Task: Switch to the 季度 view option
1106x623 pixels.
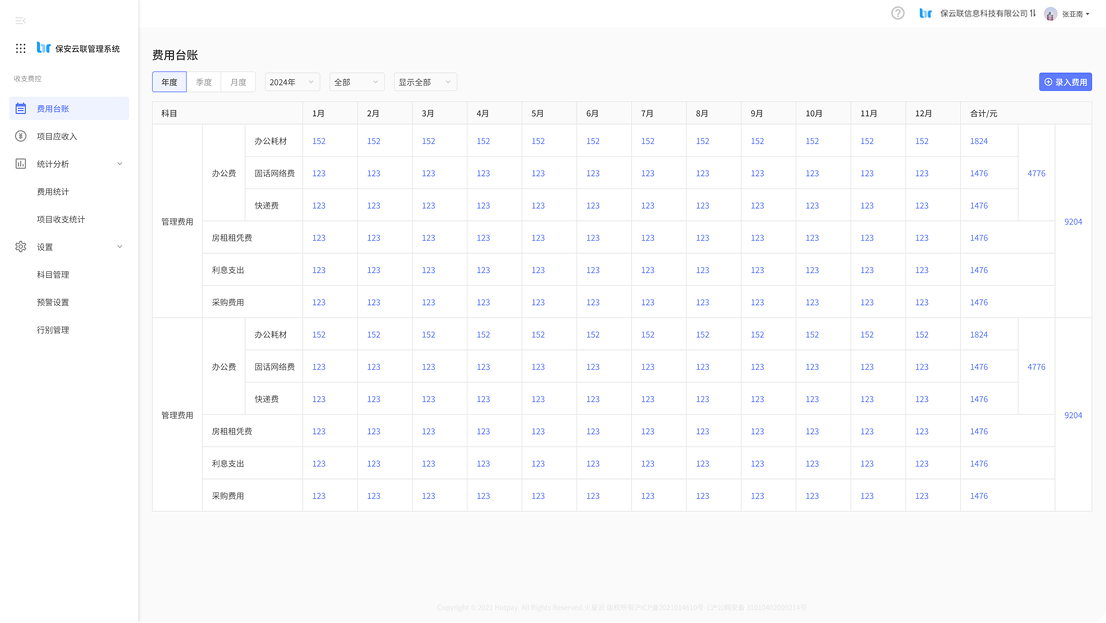Action: pyautogui.click(x=203, y=82)
